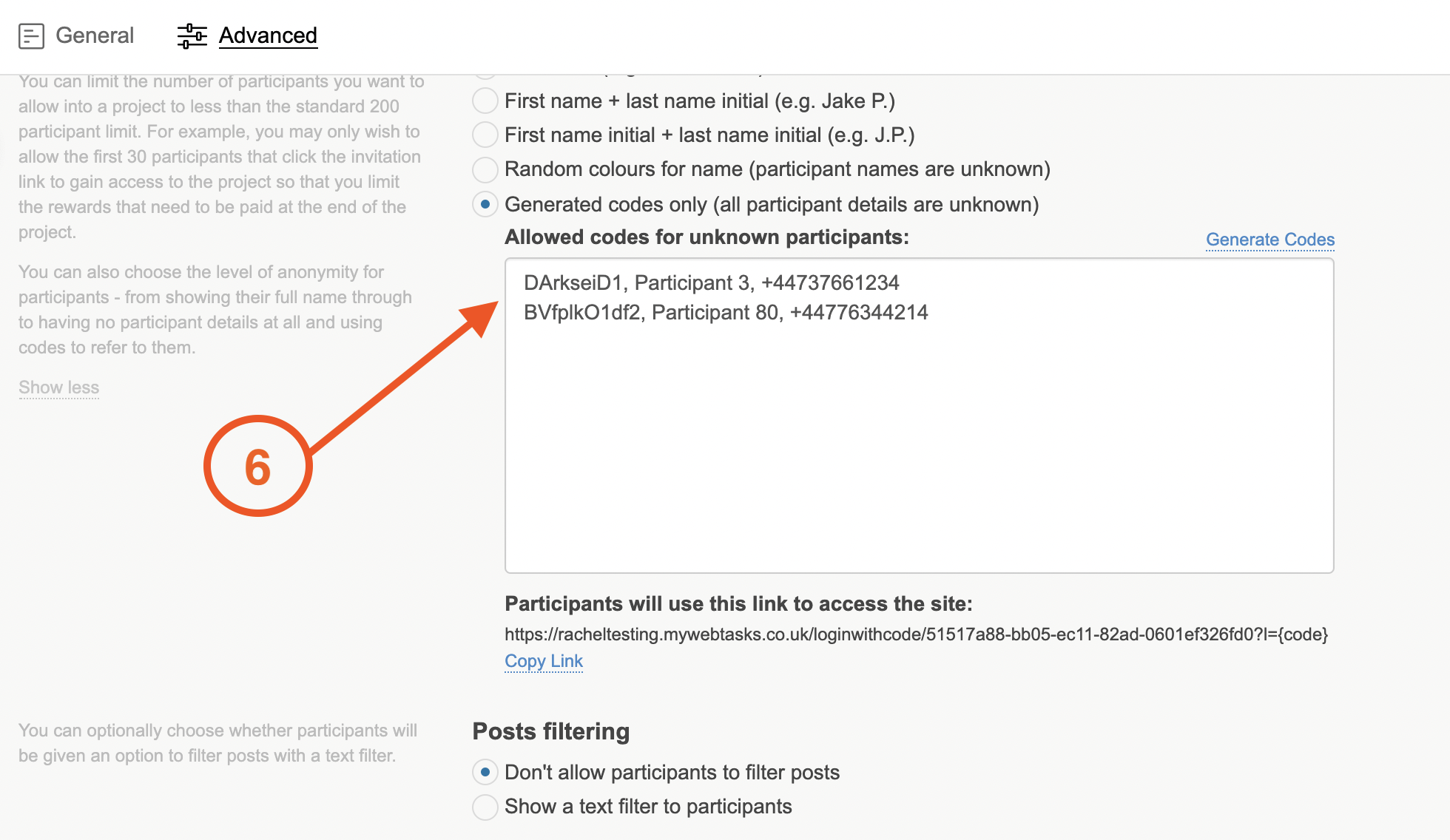This screenshot has height=840, width=1450.
Task: Click the Copy Link link
Action: (544, 661)
